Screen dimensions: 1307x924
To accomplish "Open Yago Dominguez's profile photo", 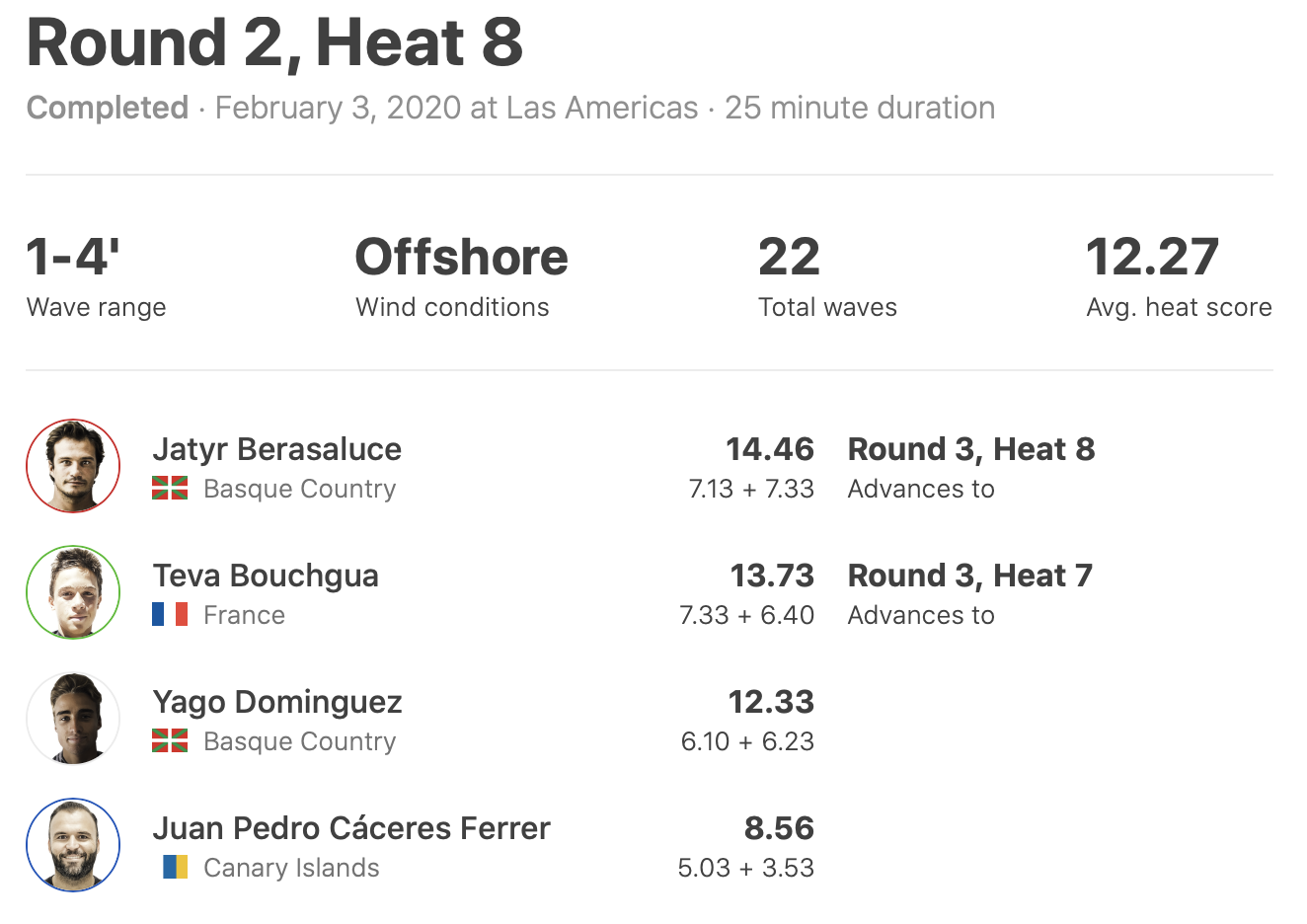I will [x=73, y=719].
